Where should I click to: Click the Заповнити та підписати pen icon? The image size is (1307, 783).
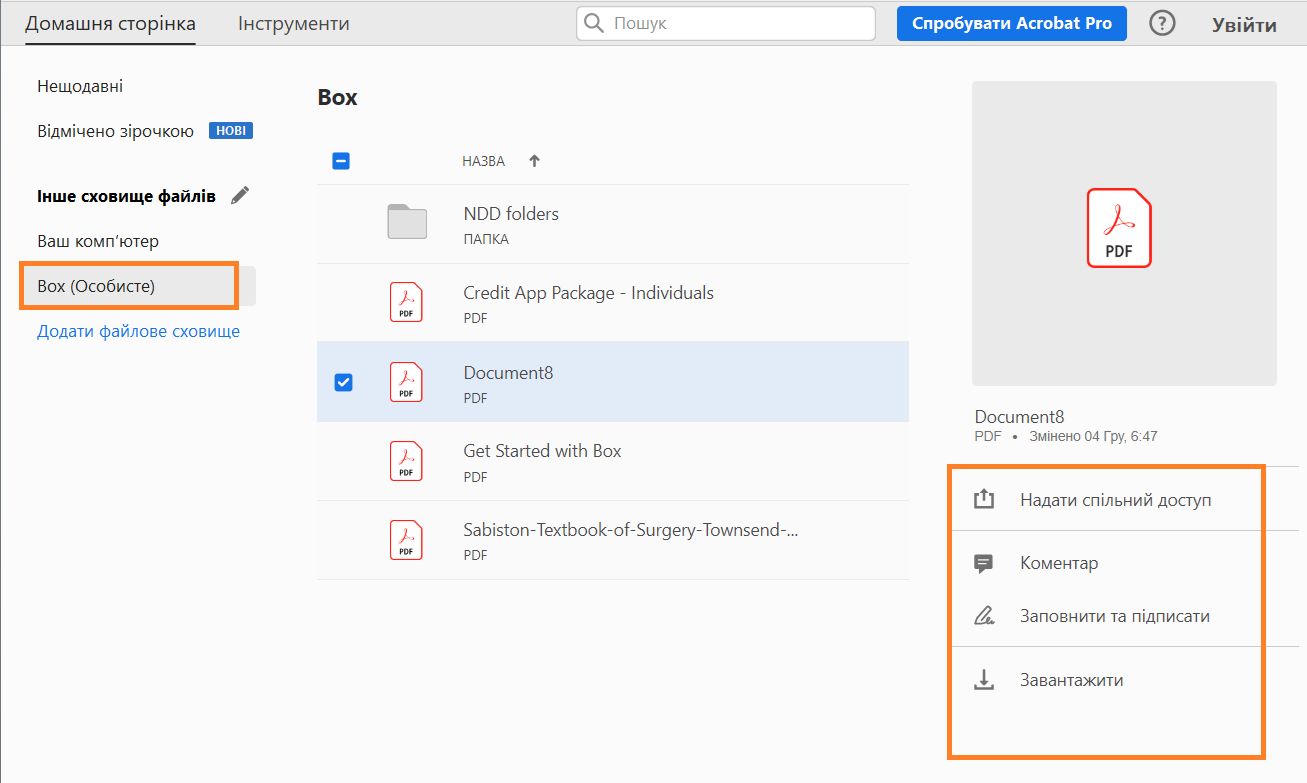[x=984, y=616]
